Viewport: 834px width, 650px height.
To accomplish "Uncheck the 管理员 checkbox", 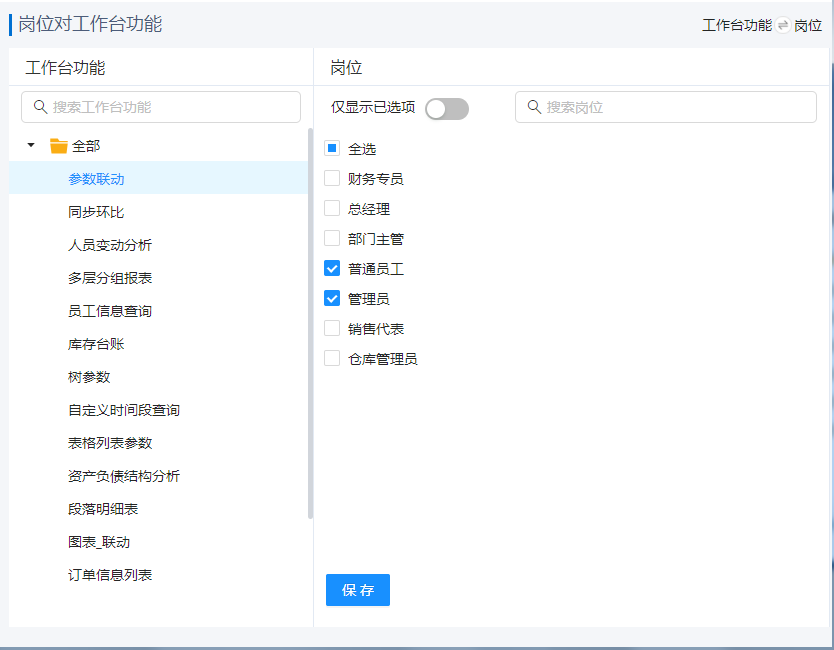I will tap(332, 299).
